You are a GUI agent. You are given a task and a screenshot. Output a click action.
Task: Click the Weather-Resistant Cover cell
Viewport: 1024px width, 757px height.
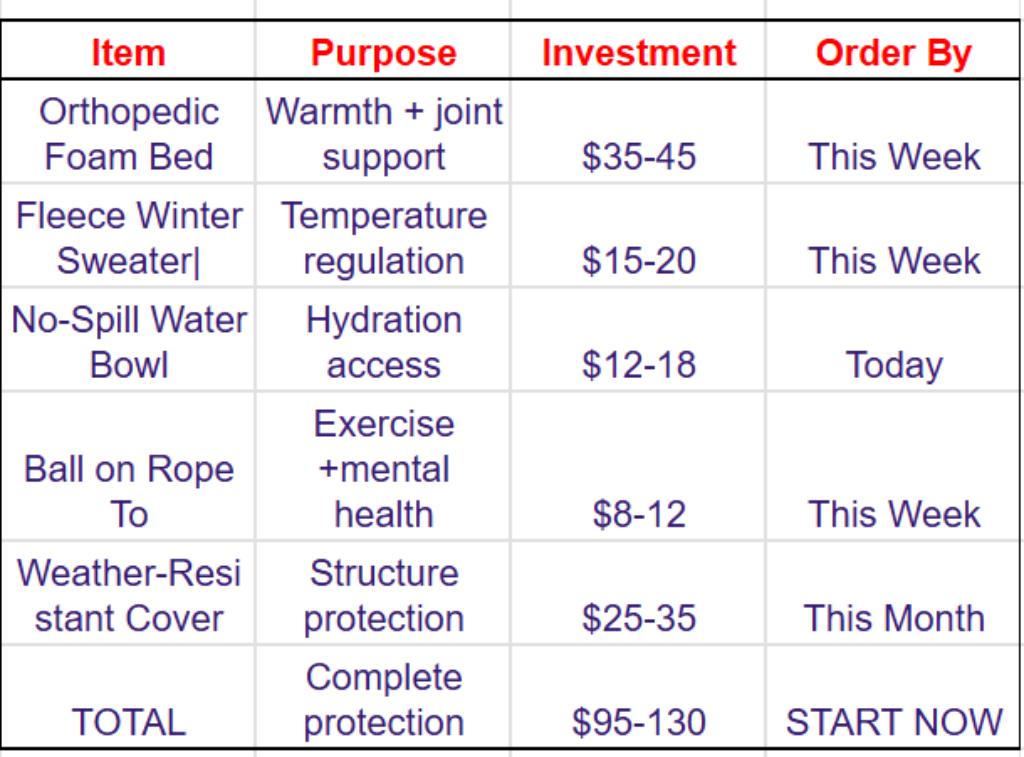tap(128, 593)
